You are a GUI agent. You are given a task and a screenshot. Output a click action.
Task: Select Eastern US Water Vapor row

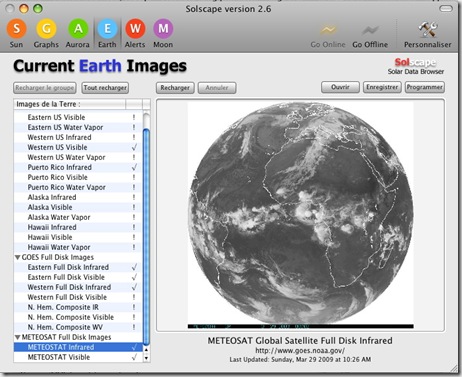(78, 127)
